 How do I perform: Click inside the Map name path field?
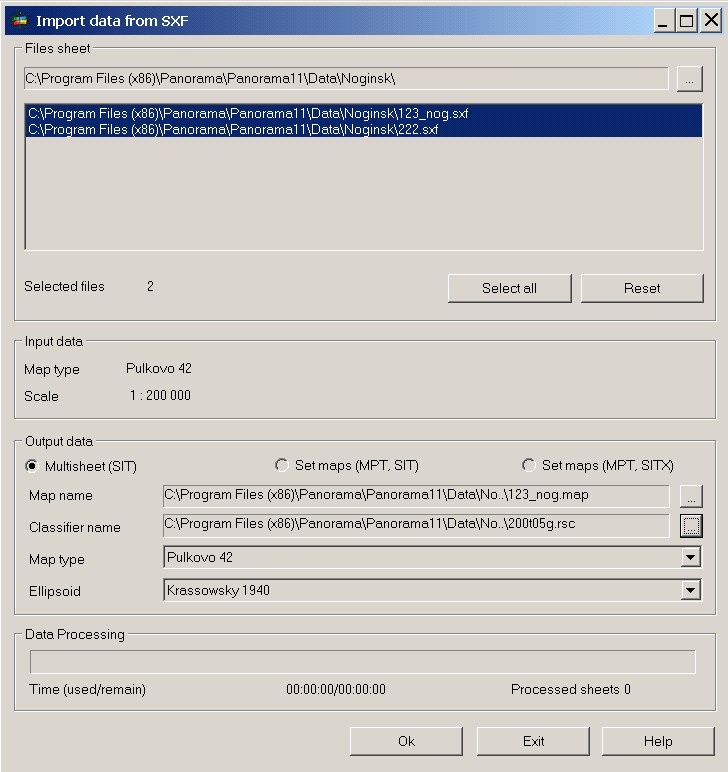pyautogui.click(x=415, y=496)
